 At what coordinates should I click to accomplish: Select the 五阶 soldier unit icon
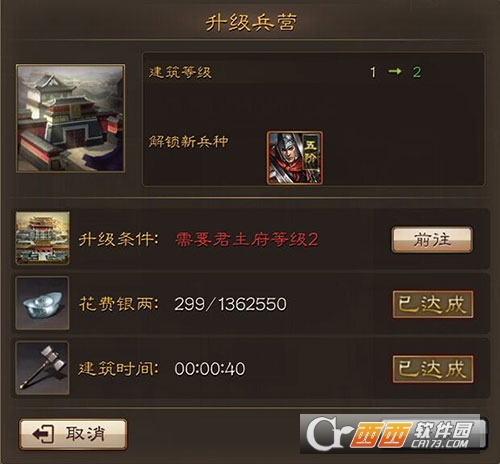coord(295,158)
